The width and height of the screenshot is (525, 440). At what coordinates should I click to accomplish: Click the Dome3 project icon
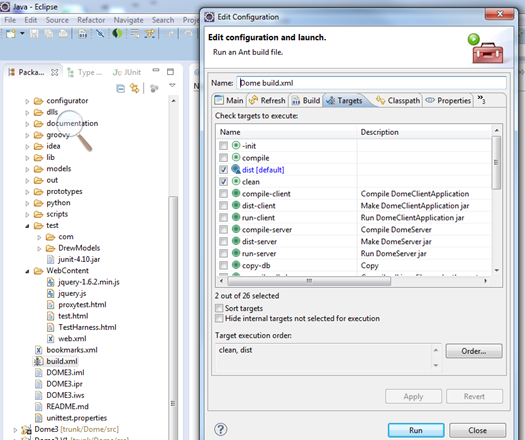click(x=26, y=429)
